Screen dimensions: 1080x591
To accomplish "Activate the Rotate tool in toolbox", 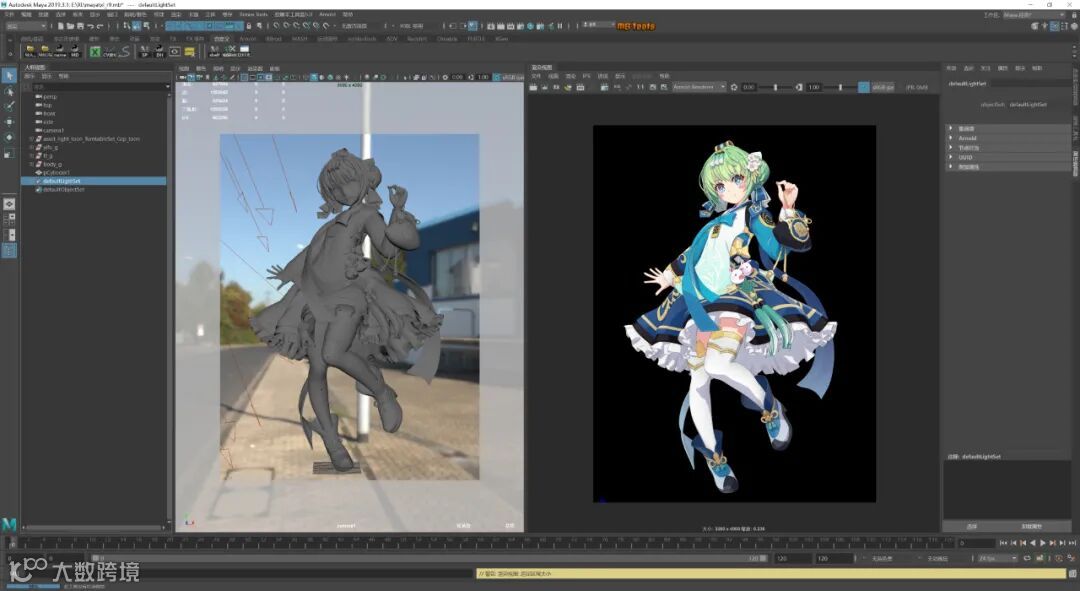I will pyautogui.click(x=9, y=137).
